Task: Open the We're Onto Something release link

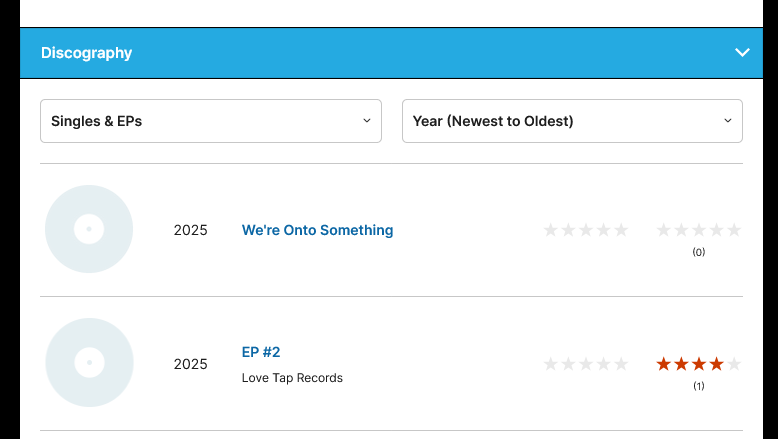Action: (317, 230)
